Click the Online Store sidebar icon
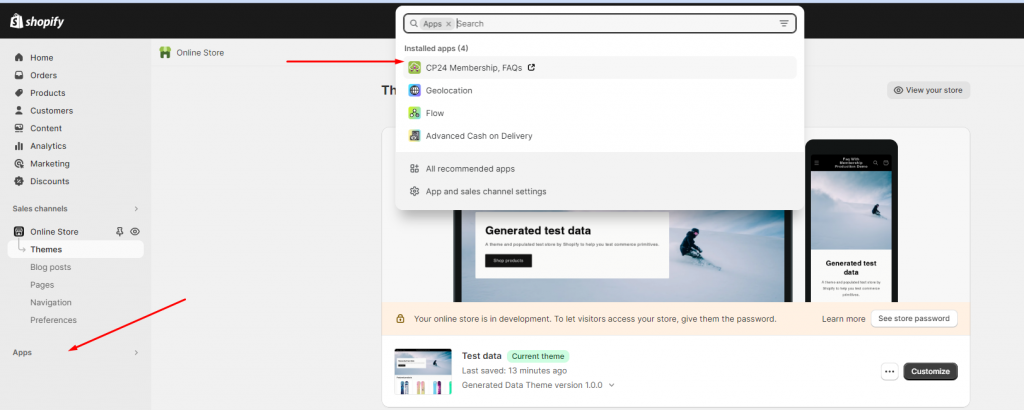1024x410 pixels. pyautogui.click(x=19, y=231)
